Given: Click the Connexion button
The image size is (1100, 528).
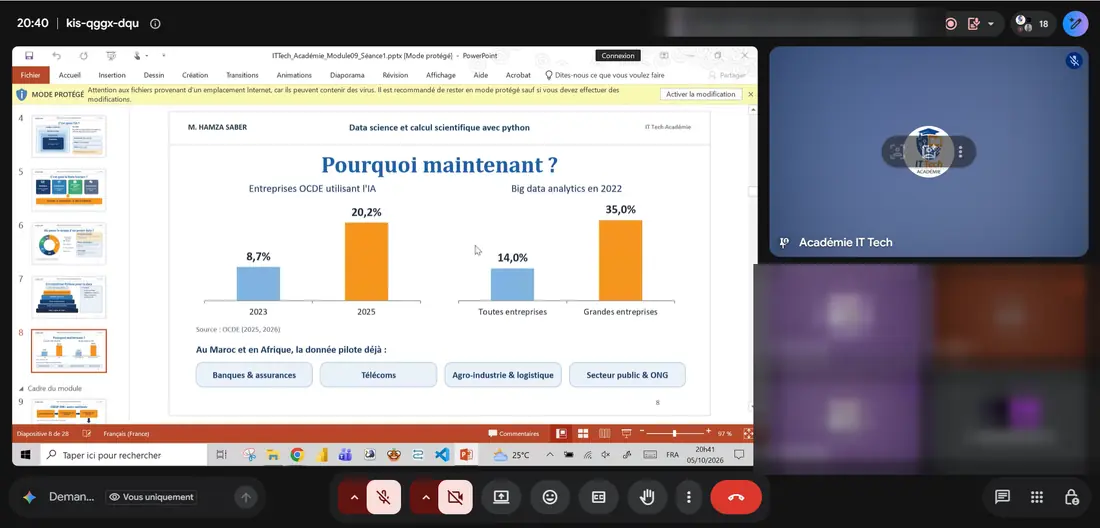Looking at the screenshot, I should pos(618,55).
